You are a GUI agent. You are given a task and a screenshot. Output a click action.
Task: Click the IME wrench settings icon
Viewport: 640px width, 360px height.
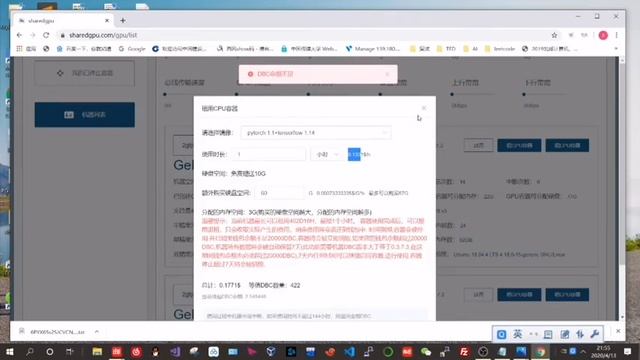click(595, 334)
